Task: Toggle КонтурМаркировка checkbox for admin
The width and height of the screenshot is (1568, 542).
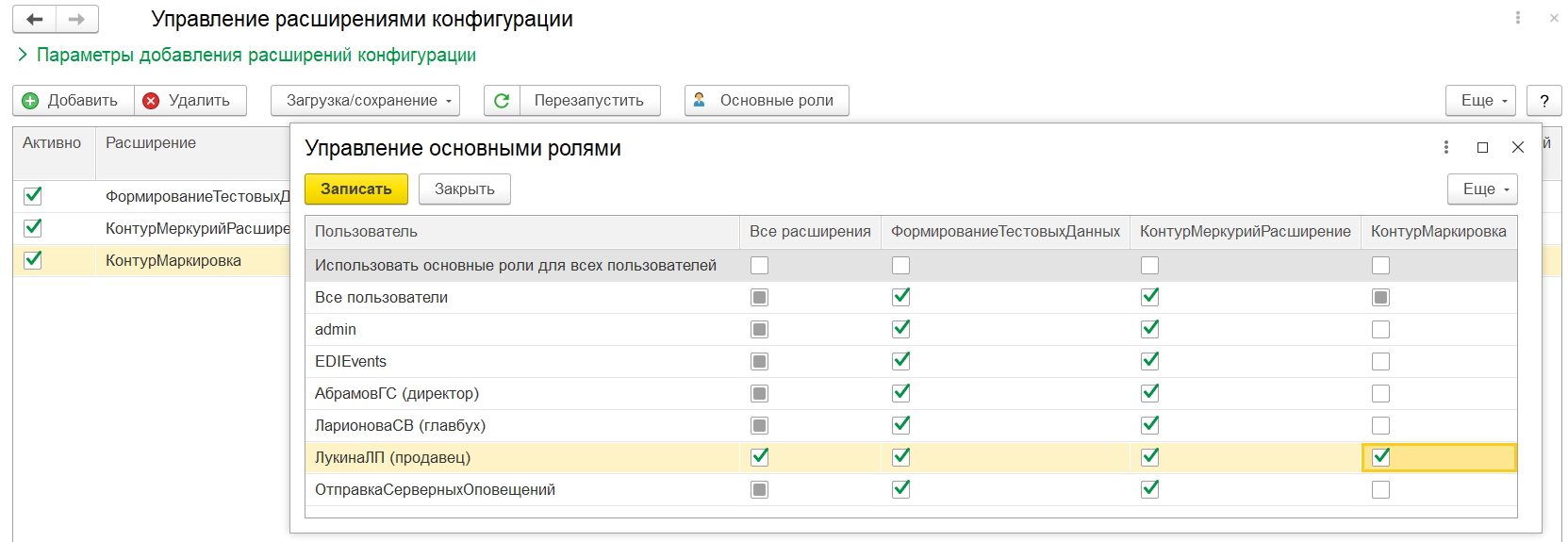Action: click(1380, 330)
